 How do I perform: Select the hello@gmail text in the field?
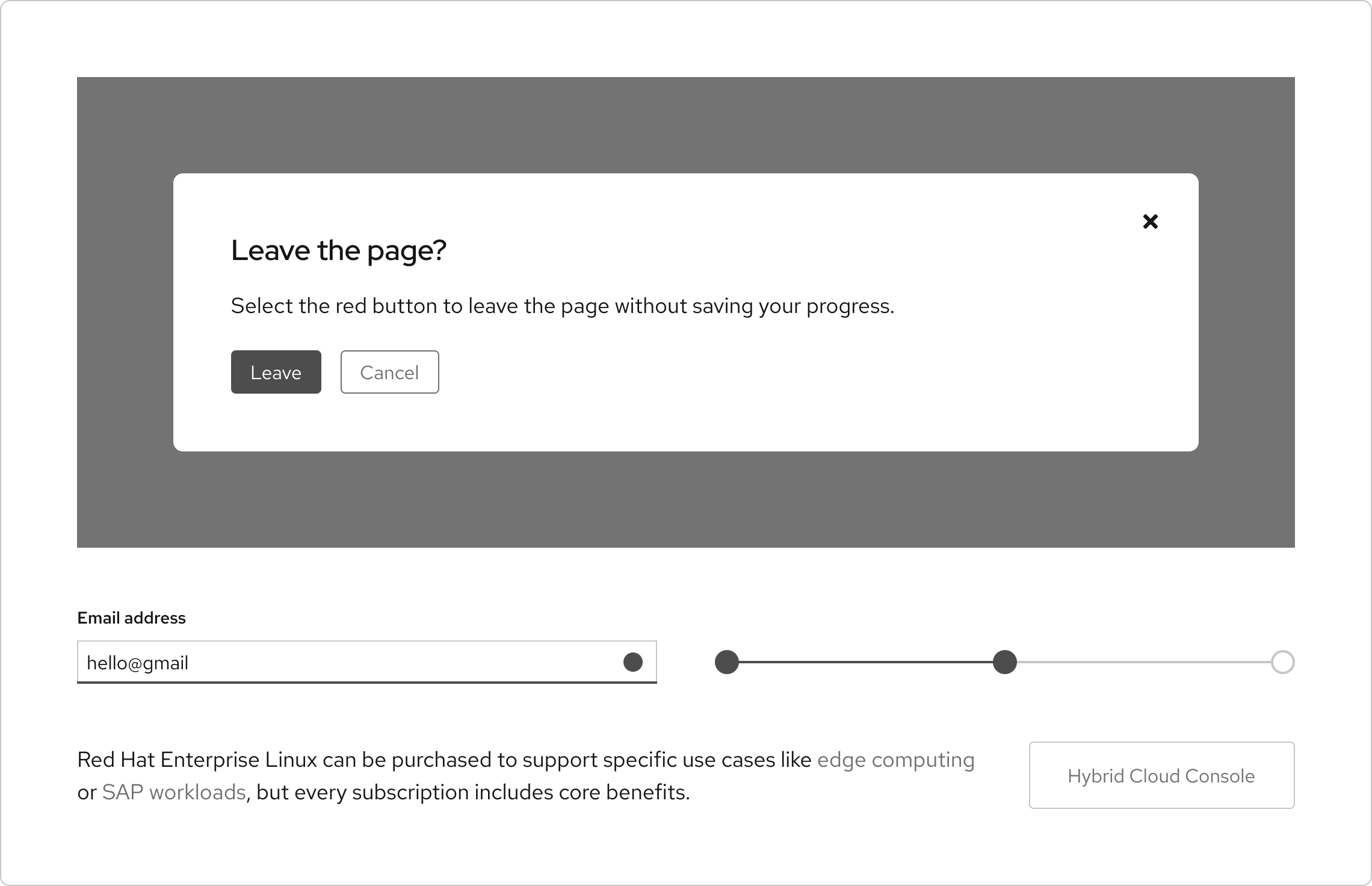coord(138,662)
